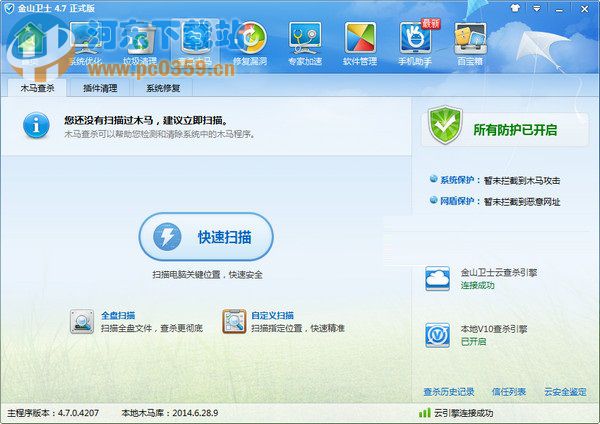Open 百宝箱 toolbox
Viewport: 600px width, 424px height.
pos(470,44)
